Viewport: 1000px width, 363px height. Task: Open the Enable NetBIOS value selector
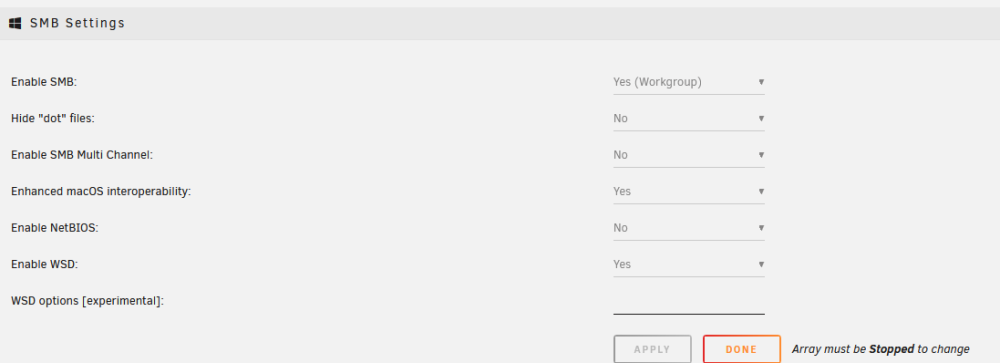pyautogui.click(x=689, y=228)
